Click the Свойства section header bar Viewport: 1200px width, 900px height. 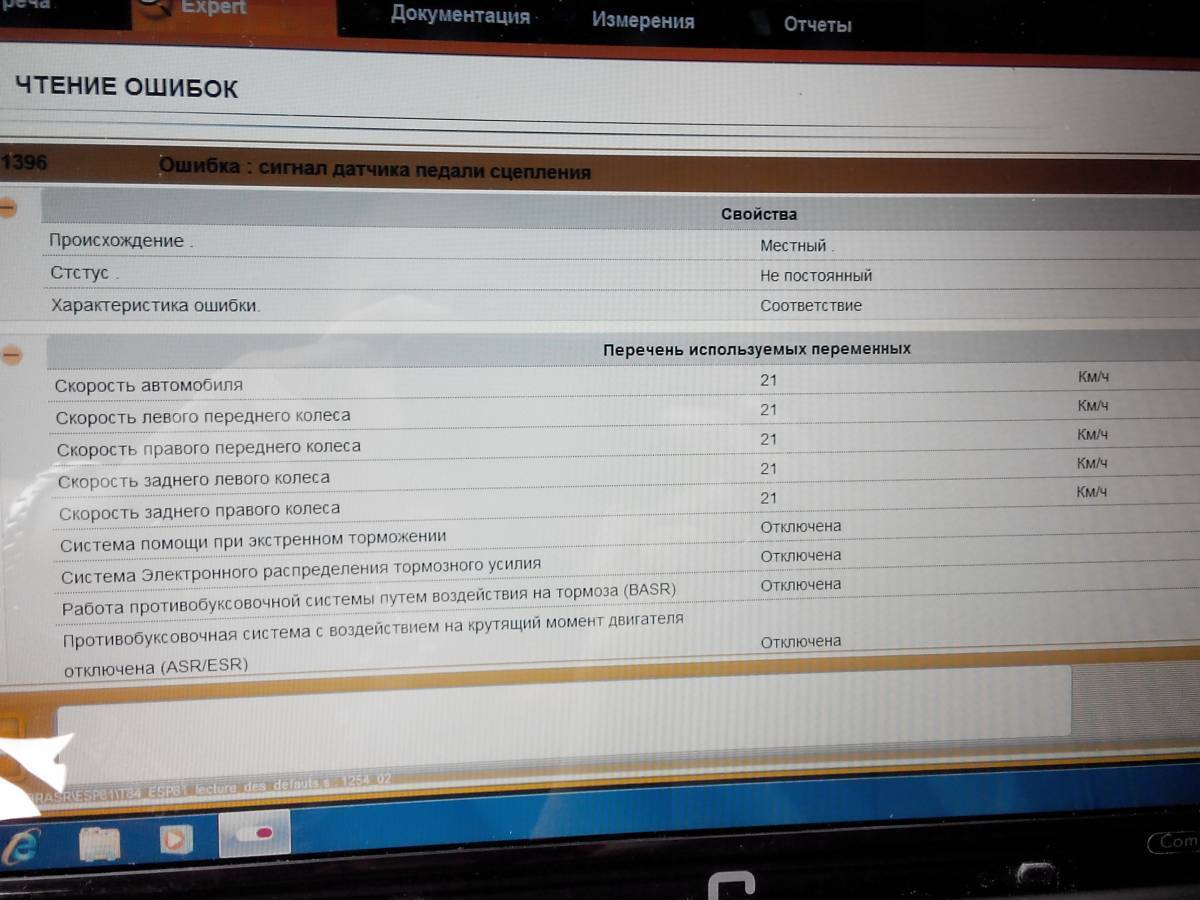[620, 213]
